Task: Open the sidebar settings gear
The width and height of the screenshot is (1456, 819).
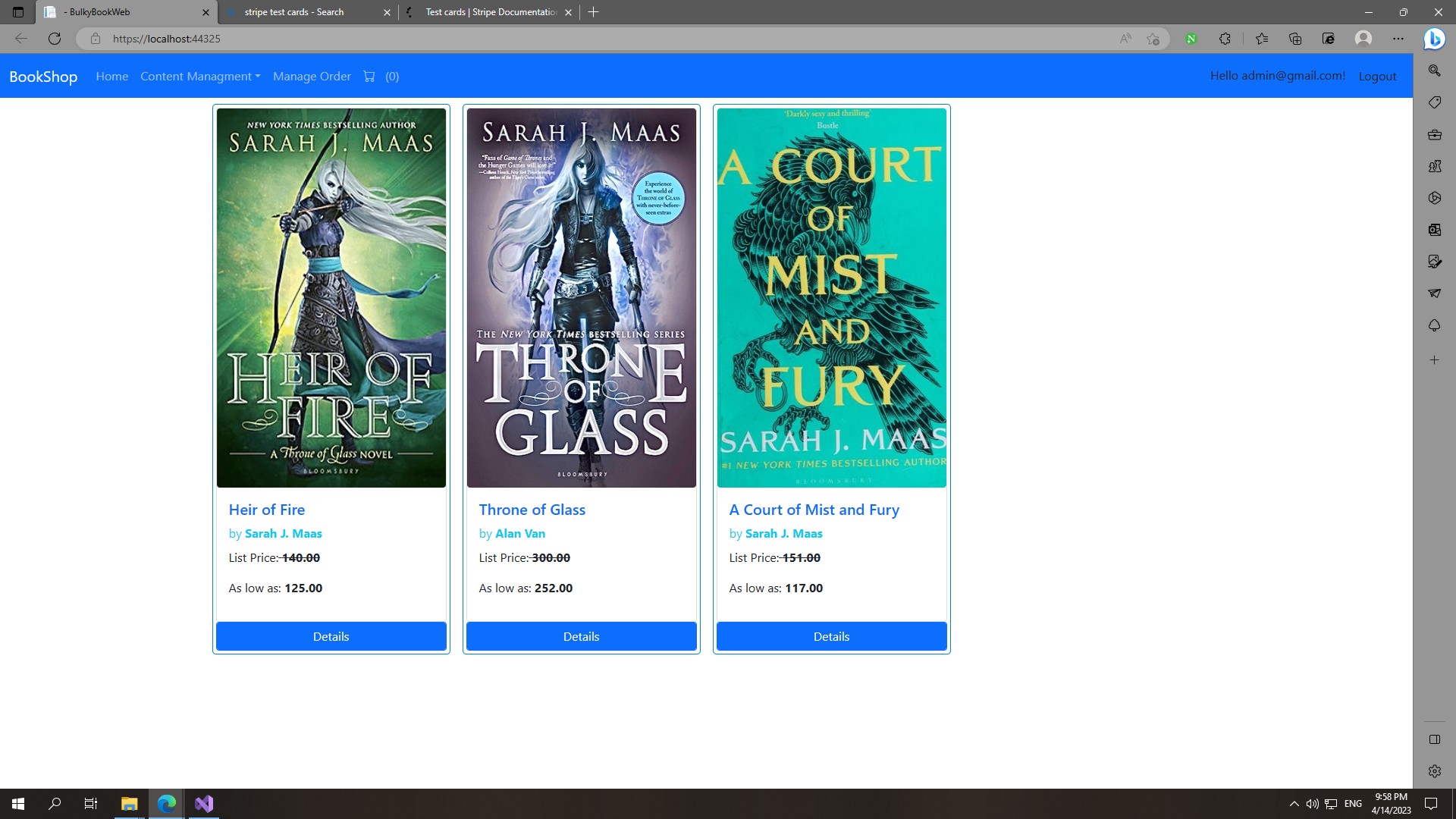Action: (x=1434, y=771)
